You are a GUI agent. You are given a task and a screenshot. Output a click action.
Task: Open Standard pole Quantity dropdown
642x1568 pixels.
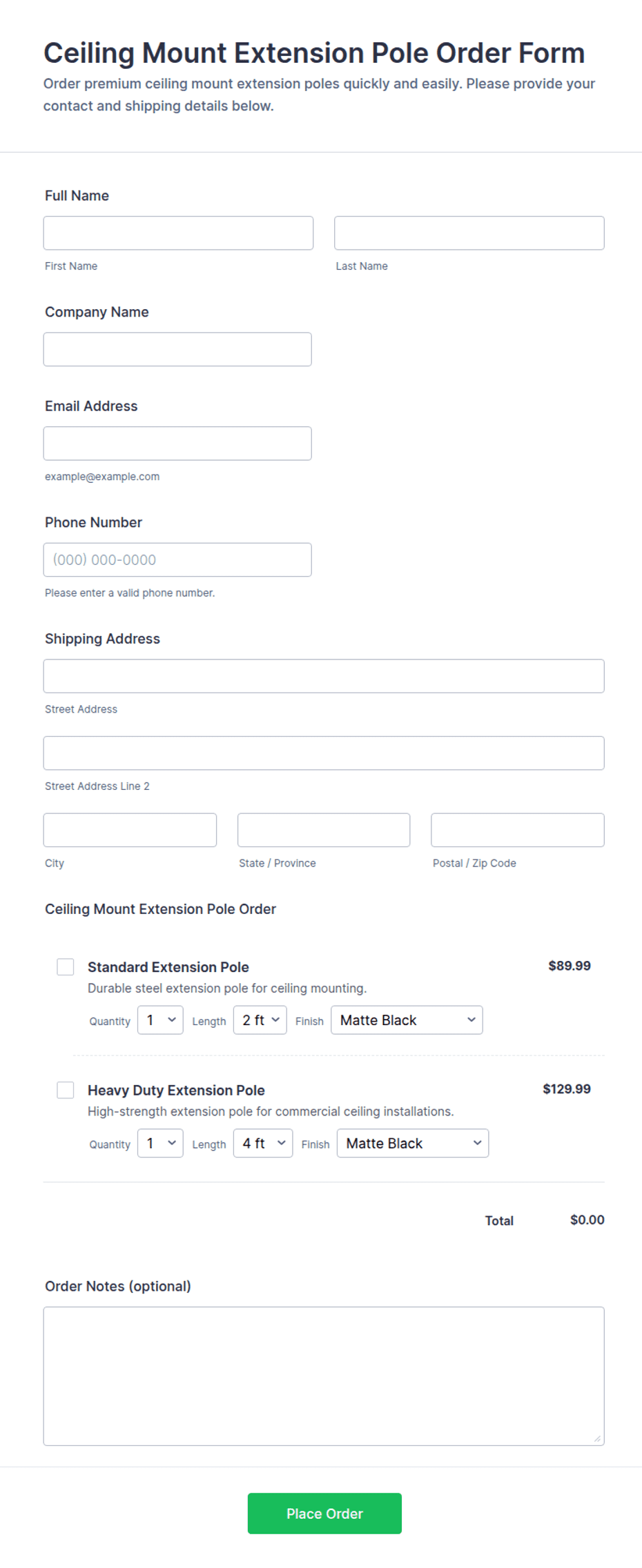click(160, 1020)
